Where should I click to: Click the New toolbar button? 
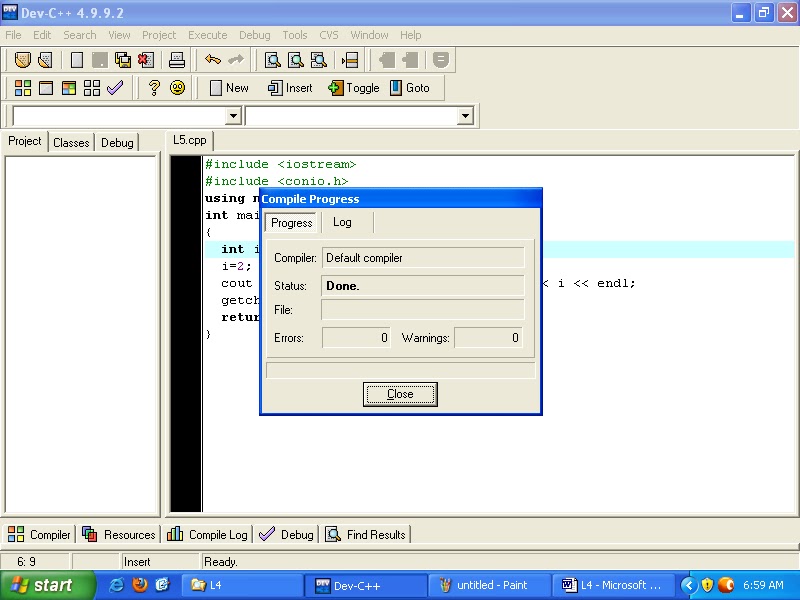point(230,88)
